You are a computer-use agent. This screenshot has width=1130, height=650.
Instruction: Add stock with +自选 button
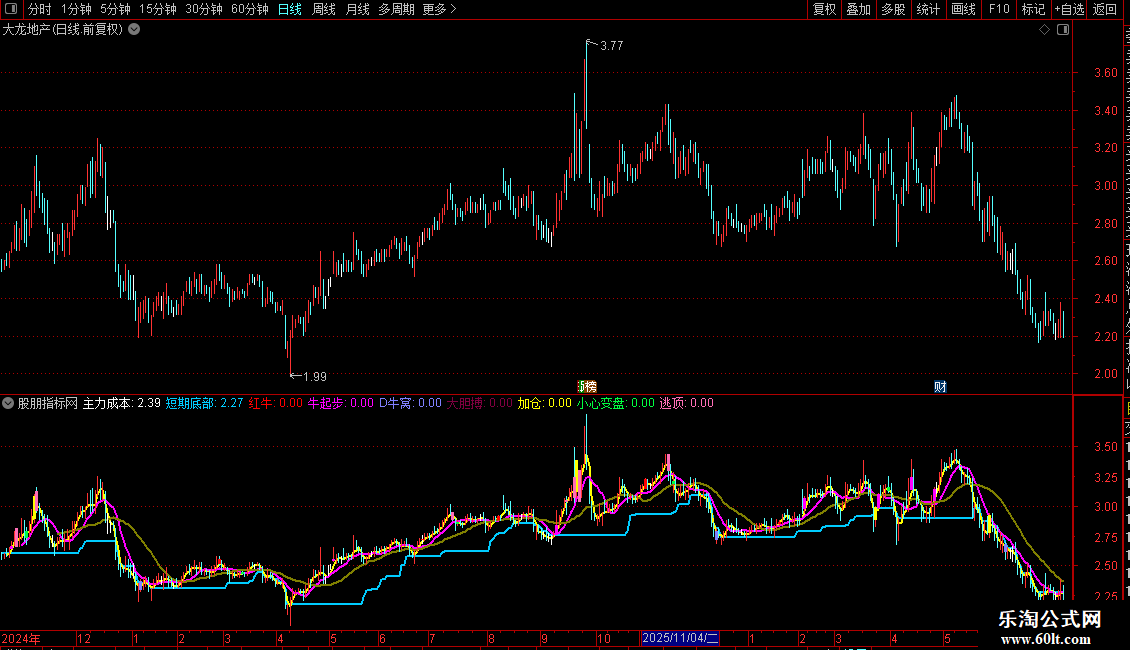(x=1069, y=9)
